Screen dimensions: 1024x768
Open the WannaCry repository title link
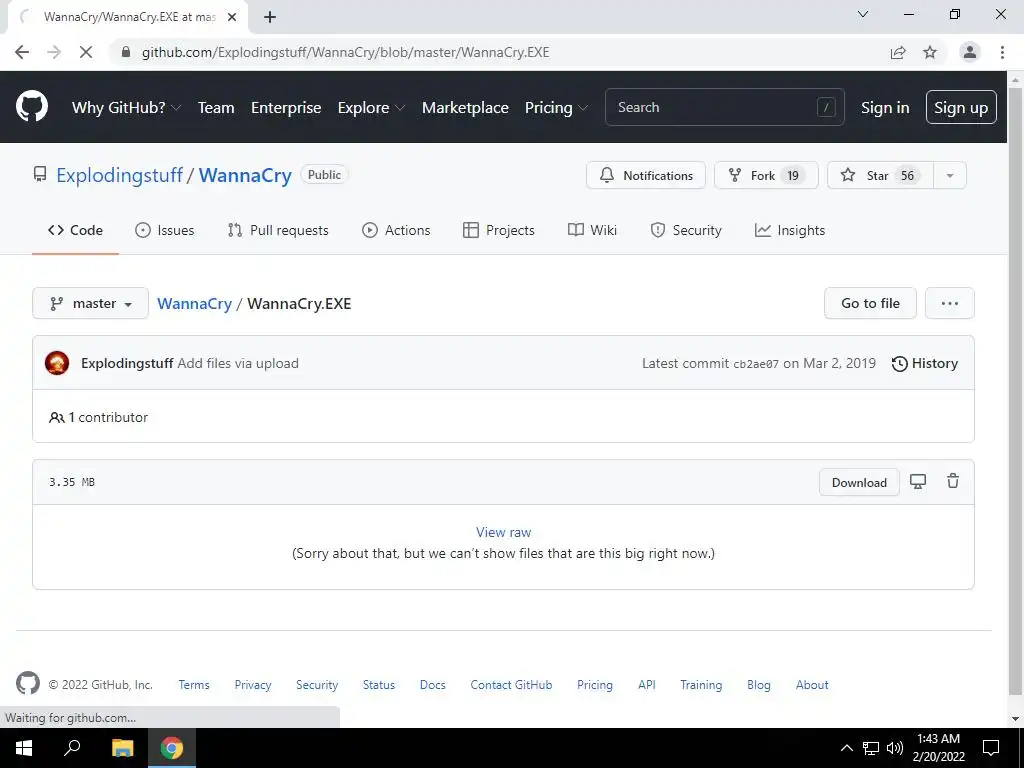245,175
